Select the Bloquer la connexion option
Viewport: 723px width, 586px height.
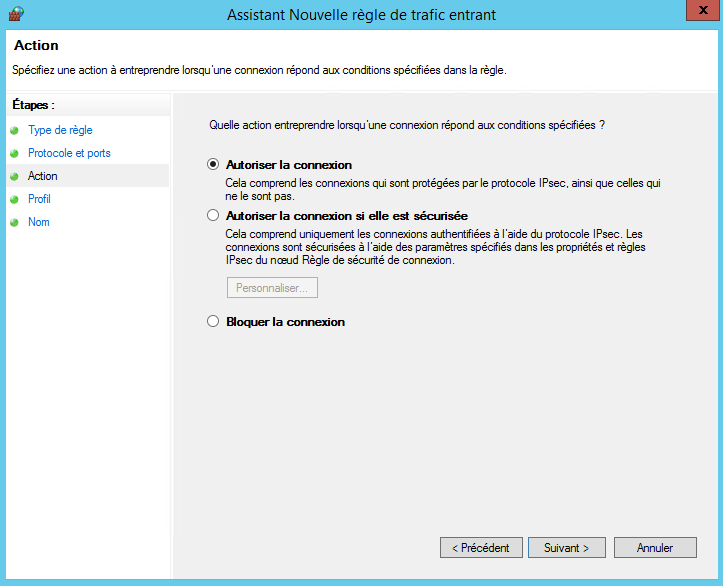click(x=212, y=322)
